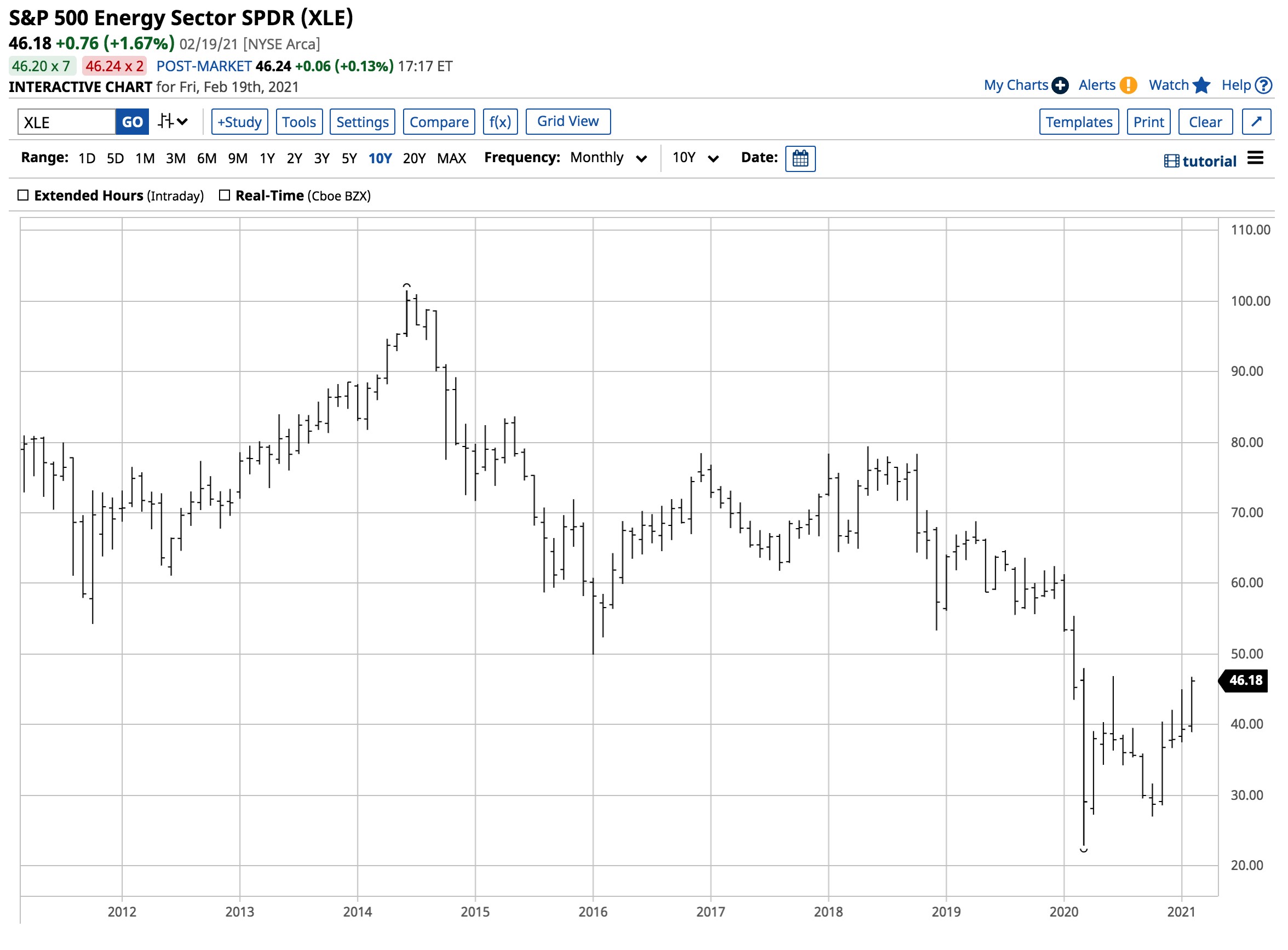The image size is (1288, 950).
Task: Enable the Real-Time Cboe BZX checkbox
Action: (224, 196)
